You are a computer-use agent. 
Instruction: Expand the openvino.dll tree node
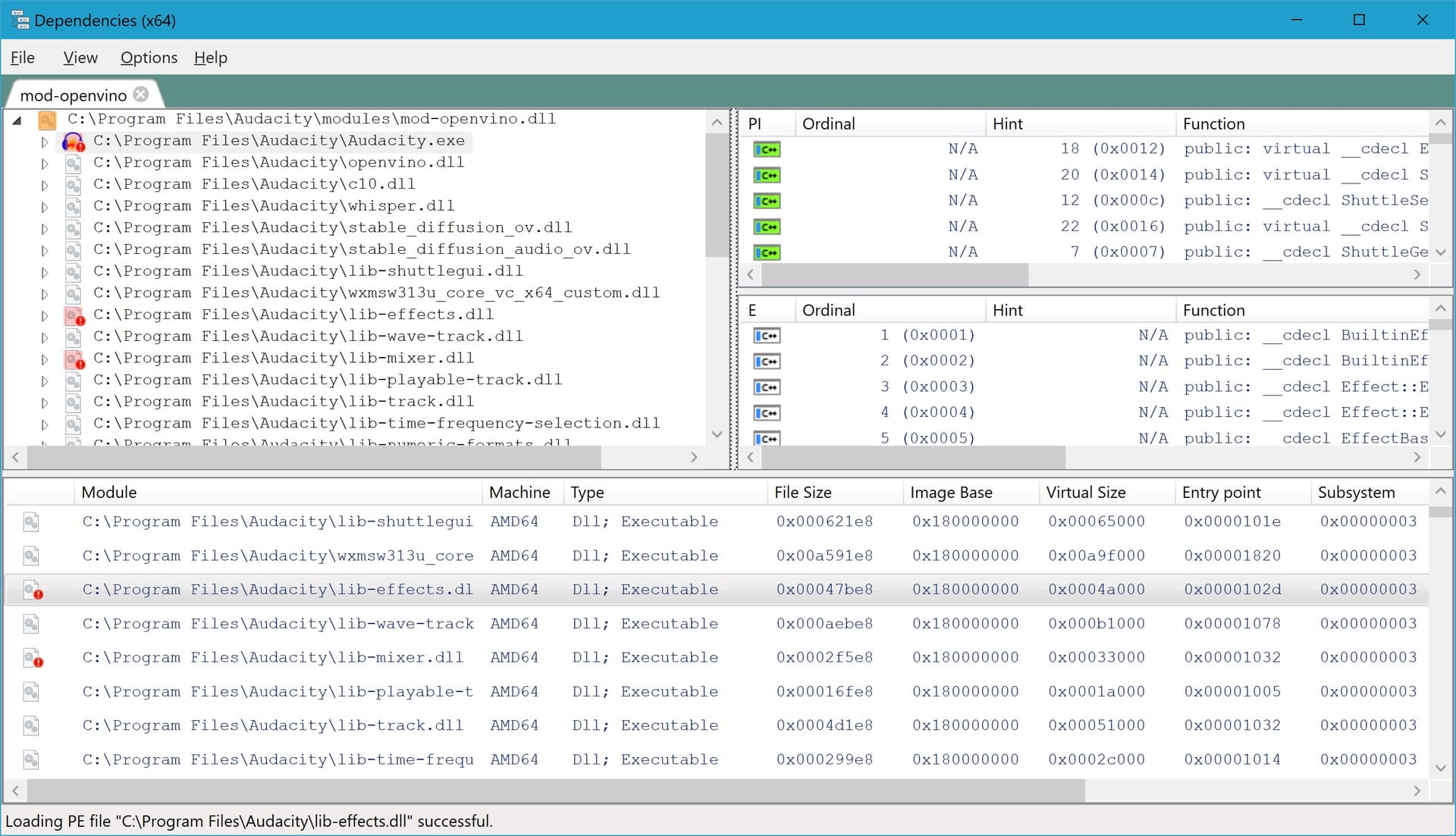coord(45,163)
